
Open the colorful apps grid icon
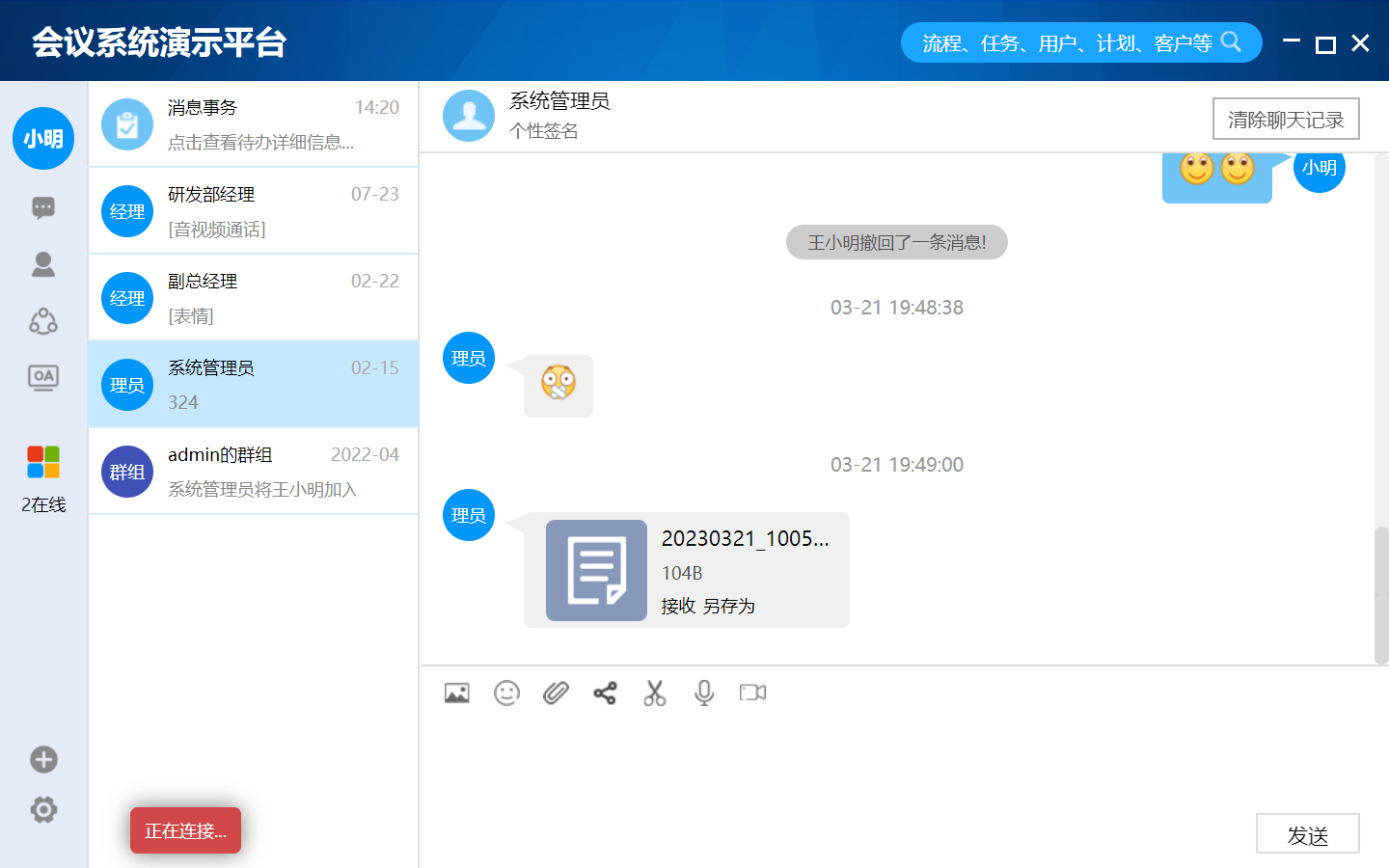pyautogui.click(x=43, y=462)
